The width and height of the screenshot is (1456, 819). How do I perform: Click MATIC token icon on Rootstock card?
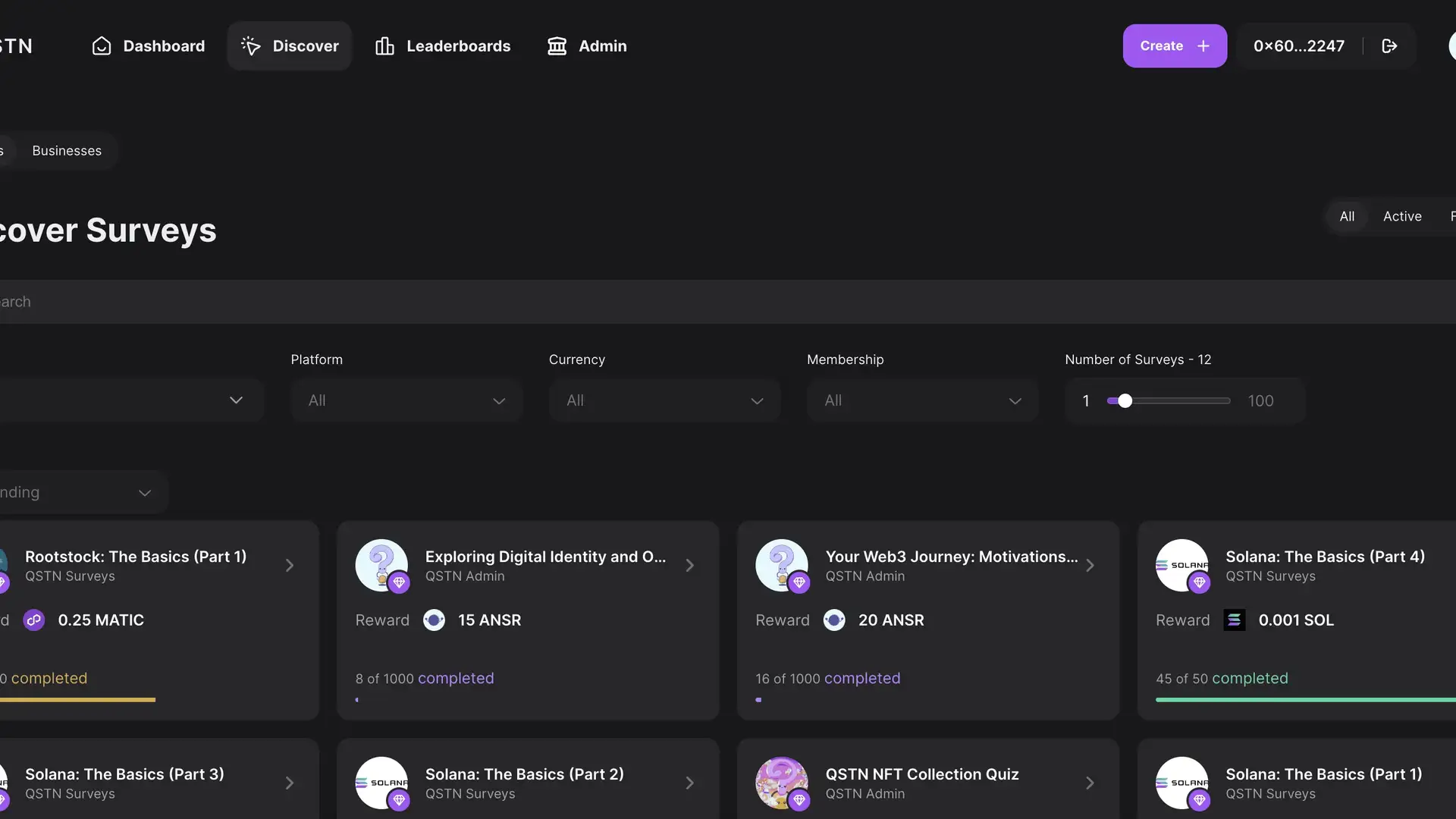click(x=34, y=620)
